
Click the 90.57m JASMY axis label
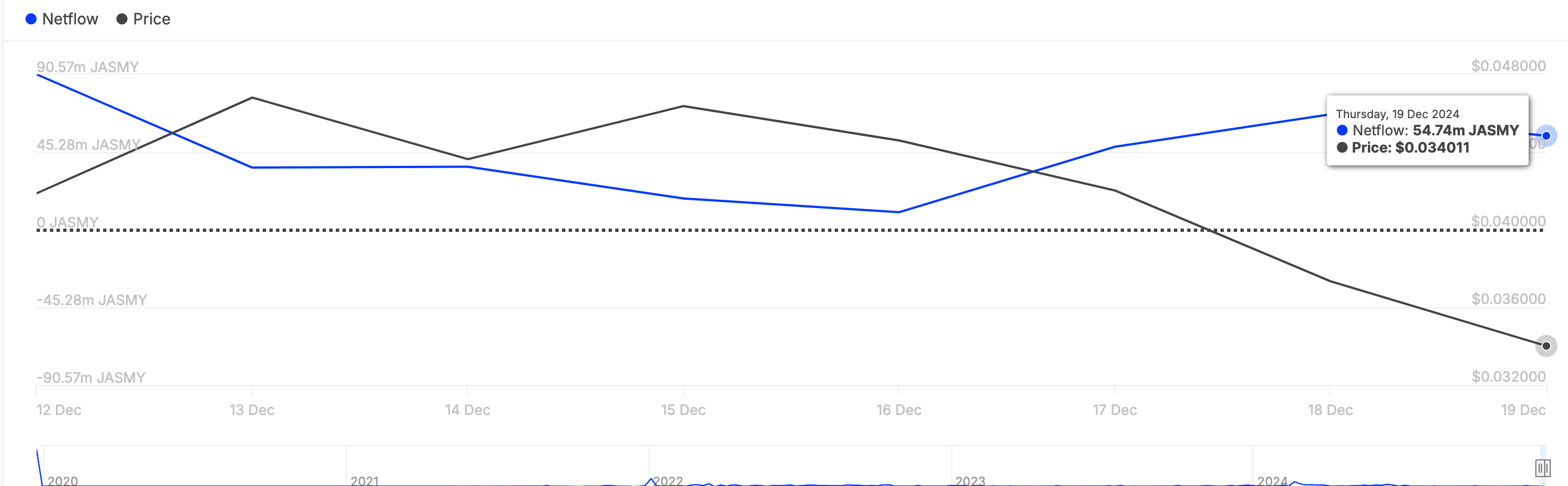pyautogui.click(x=88, y=67)
